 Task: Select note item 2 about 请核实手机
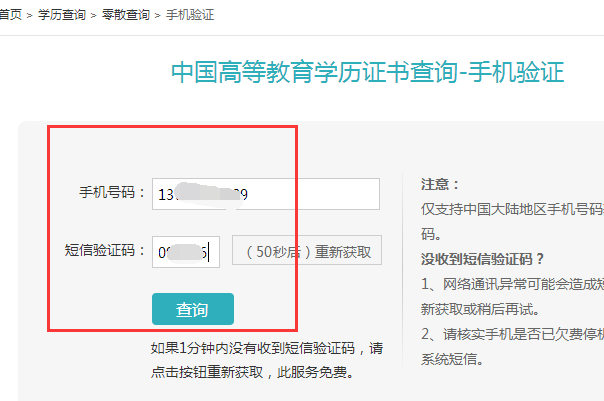tap(512, 334)
